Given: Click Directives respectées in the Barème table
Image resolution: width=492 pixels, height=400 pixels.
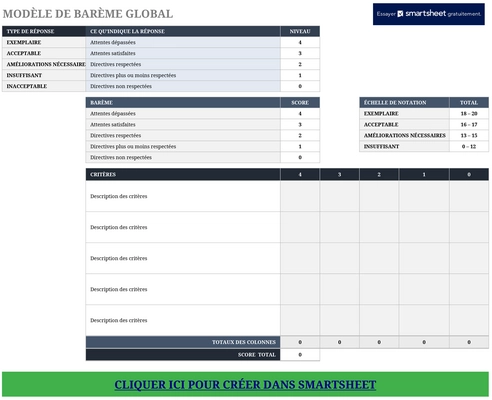Looking at the screenshot, I should point(183,136).
